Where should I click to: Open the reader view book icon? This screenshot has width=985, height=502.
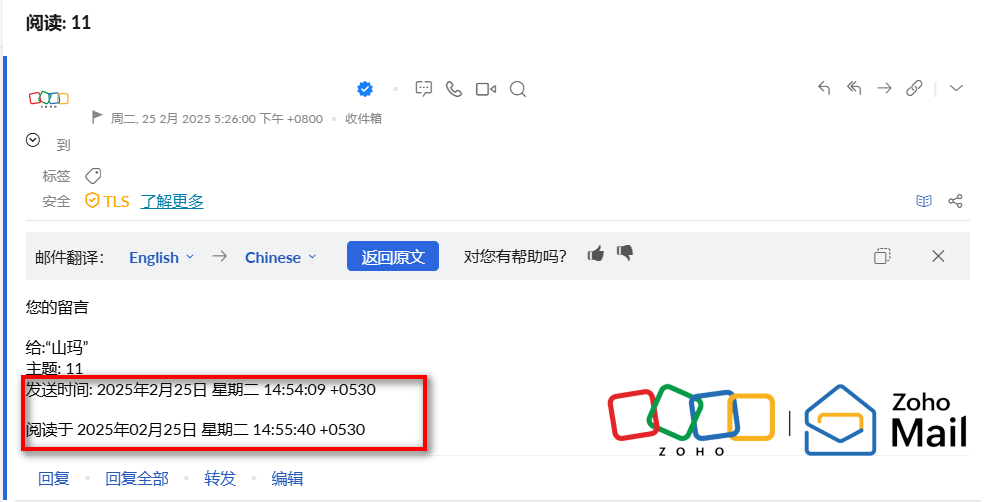coord(924,201)
